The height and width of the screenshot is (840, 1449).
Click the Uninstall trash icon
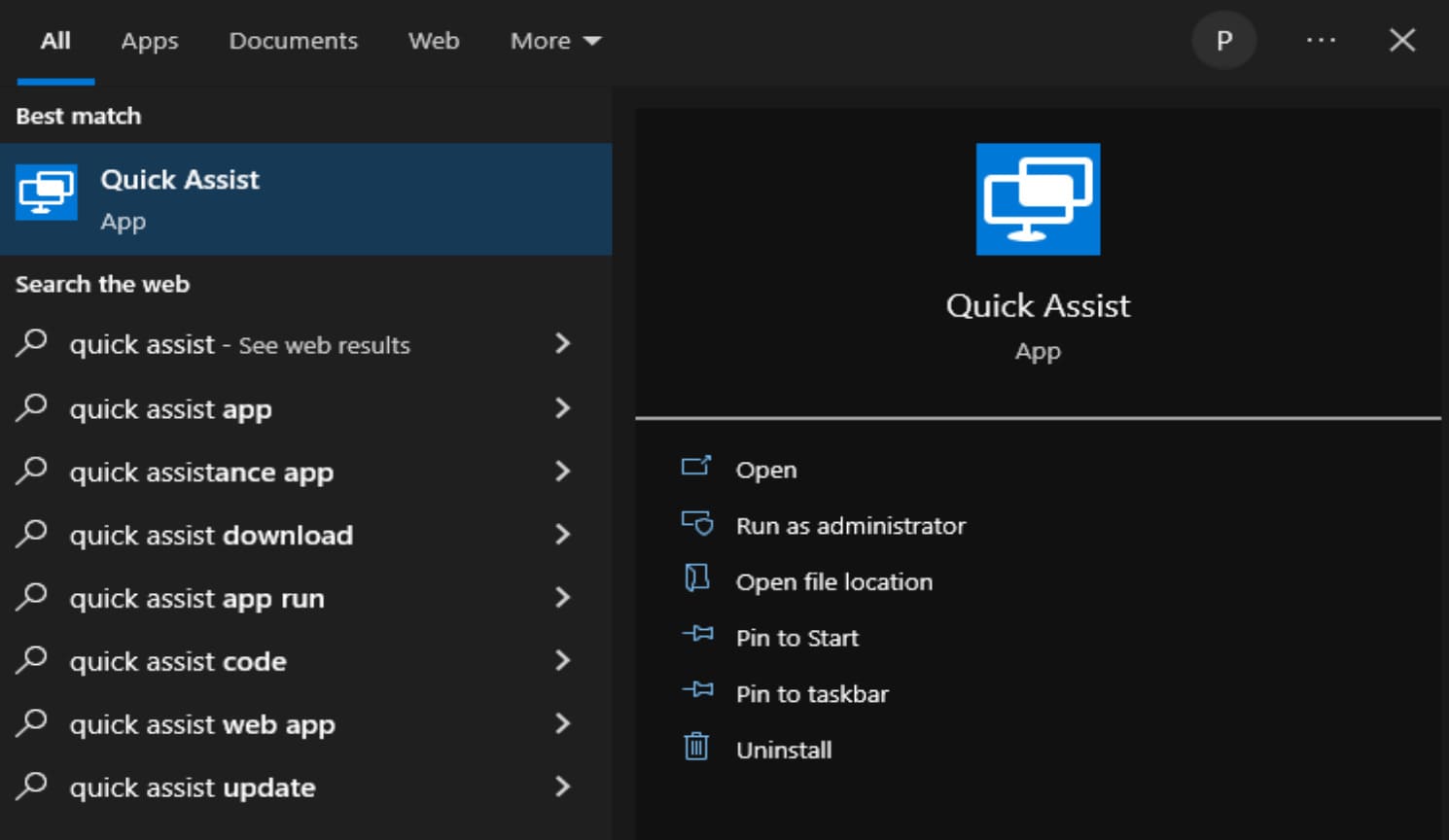(x=696, y=747)
